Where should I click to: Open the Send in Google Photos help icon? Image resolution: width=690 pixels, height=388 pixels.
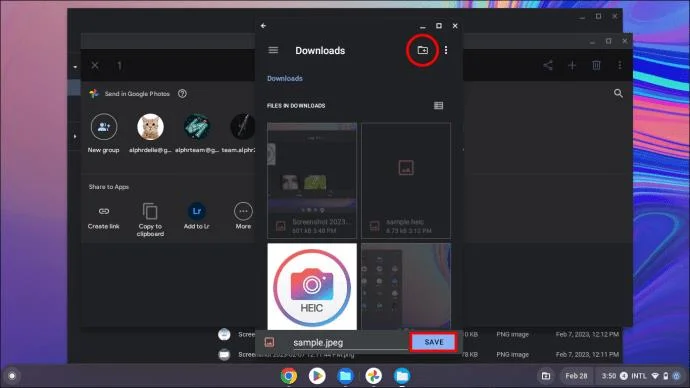tap(182, 94)
